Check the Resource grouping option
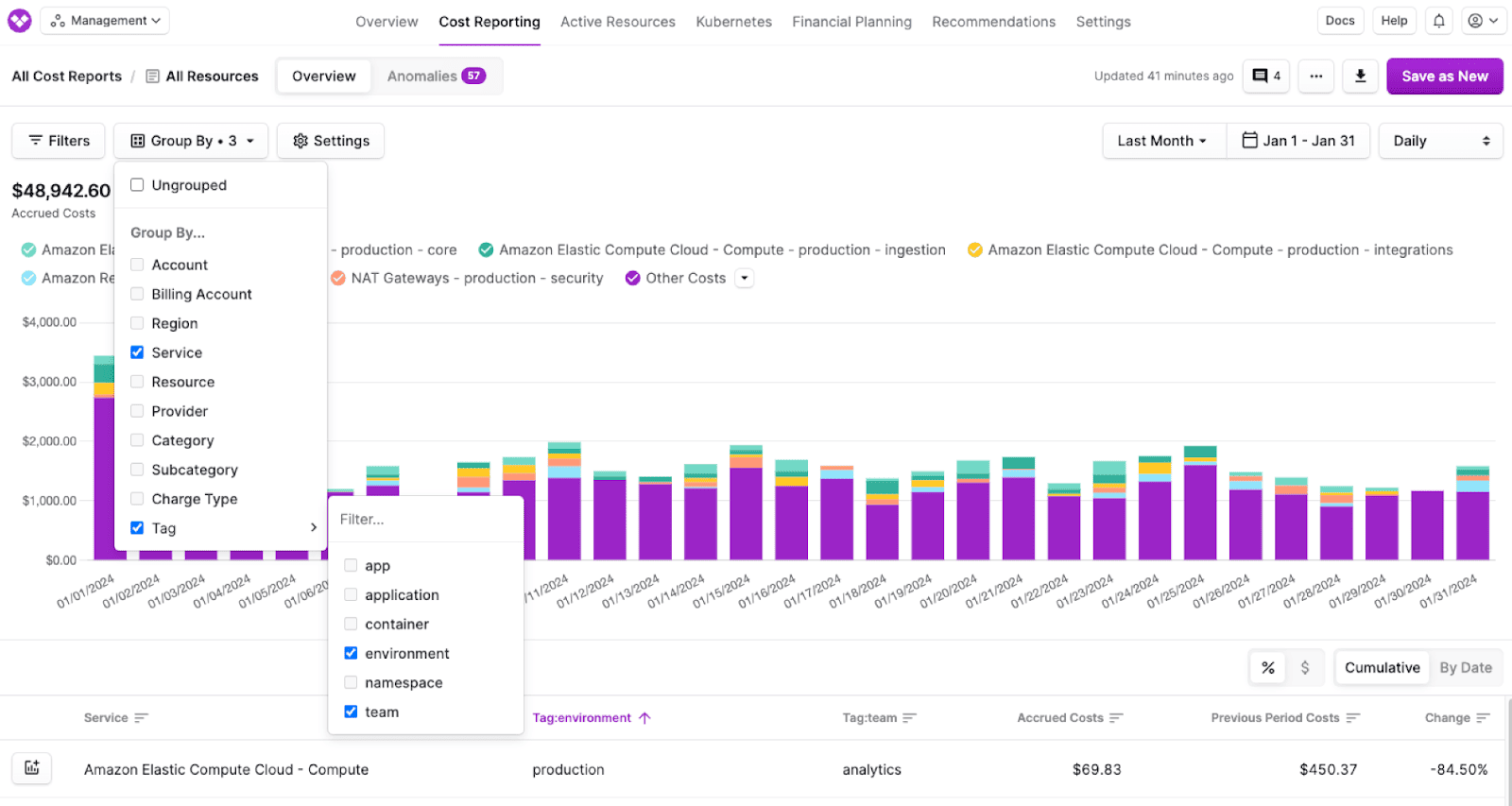Screen dimensions: 1512x806 (x=137, y=382)
